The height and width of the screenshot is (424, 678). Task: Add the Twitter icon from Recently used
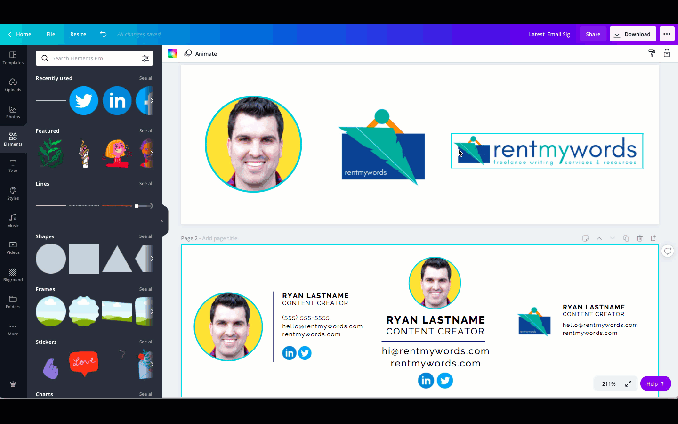(x=84, y=100)
